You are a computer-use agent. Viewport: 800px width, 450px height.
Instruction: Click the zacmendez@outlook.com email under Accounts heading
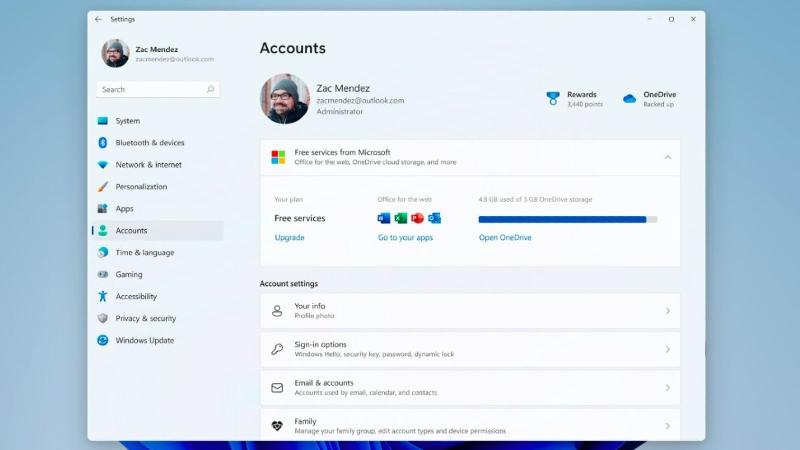(360, 101)
